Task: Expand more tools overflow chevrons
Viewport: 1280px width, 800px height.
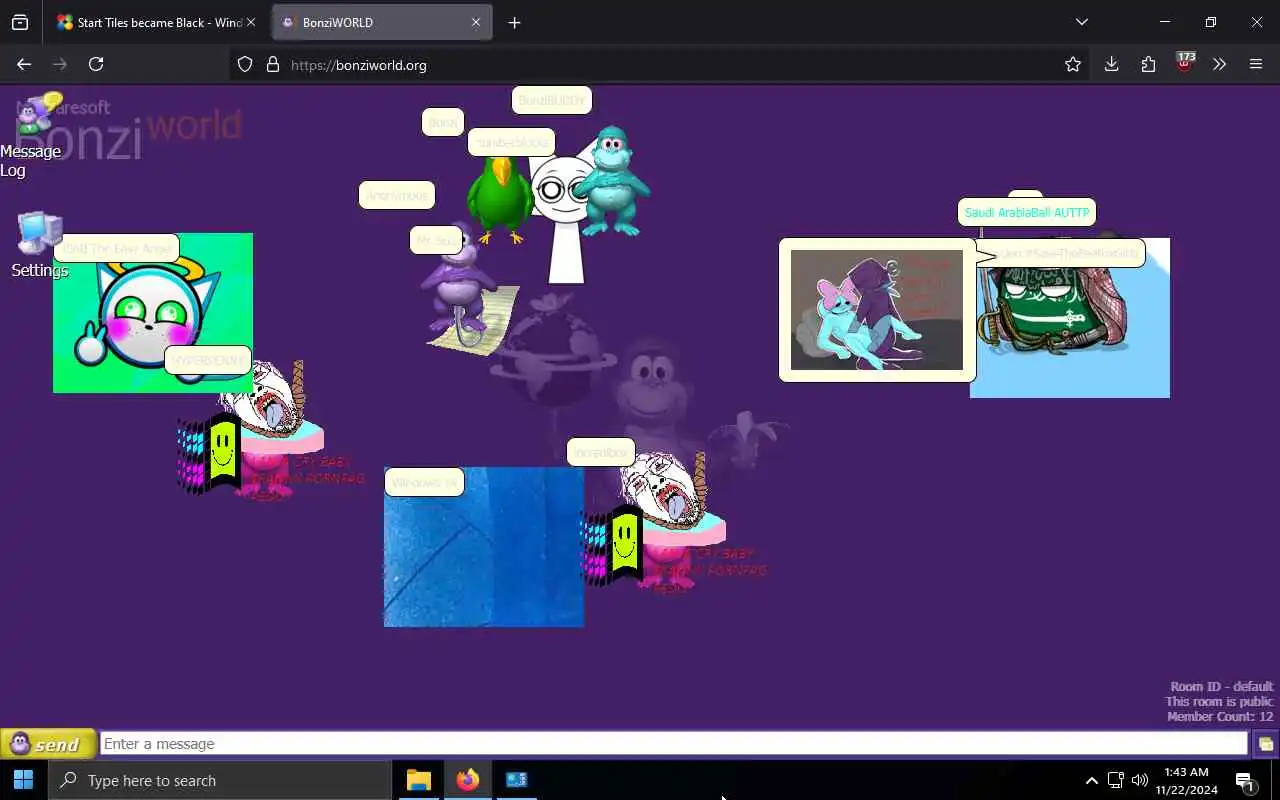Action: coord(1219,64)
